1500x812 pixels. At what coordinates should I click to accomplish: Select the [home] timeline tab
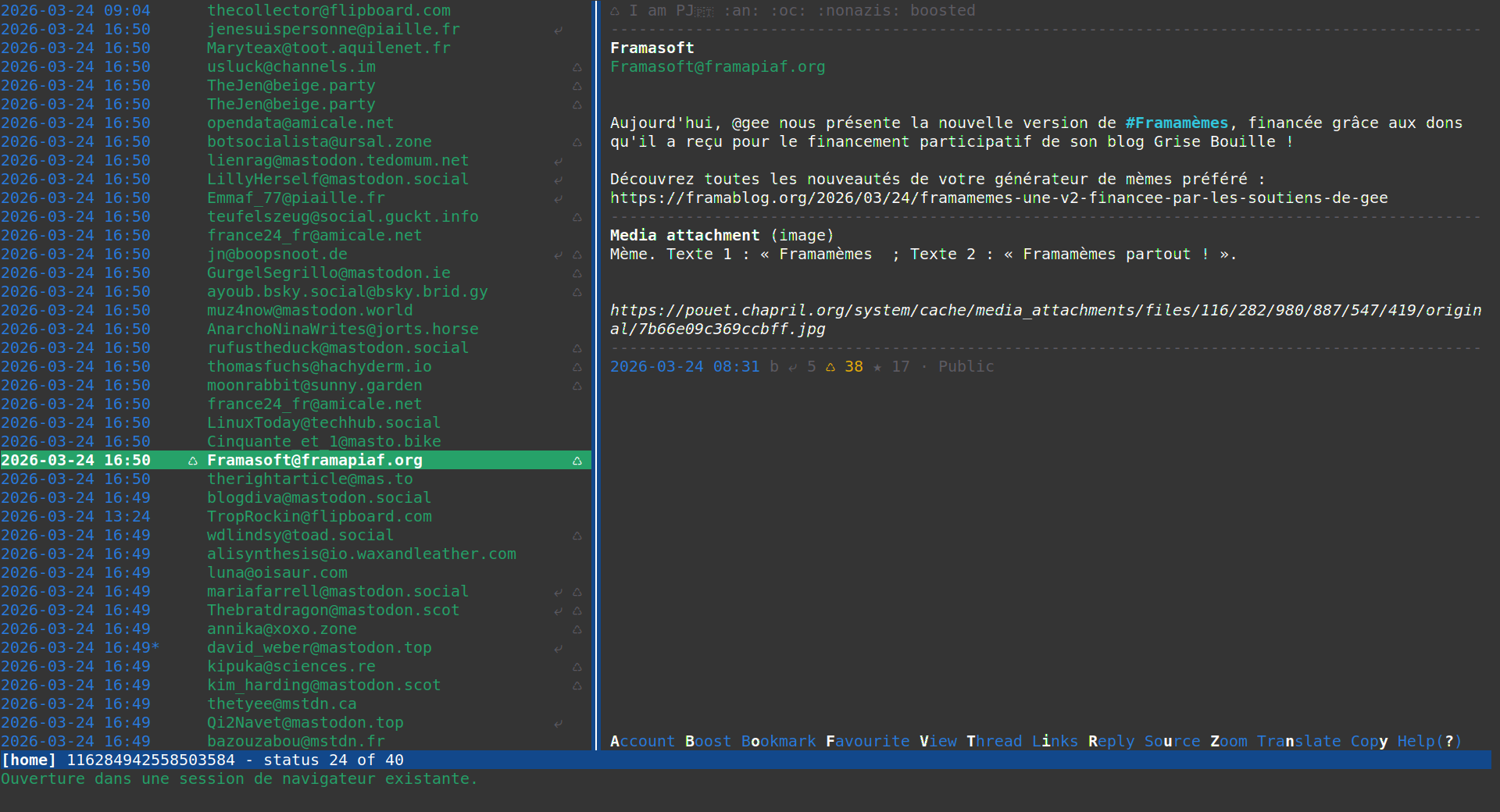pos(29,760)
